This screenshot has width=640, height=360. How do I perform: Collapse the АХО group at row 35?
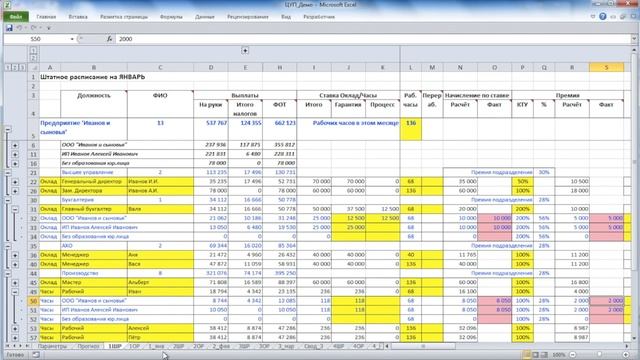tap(7, 246)
